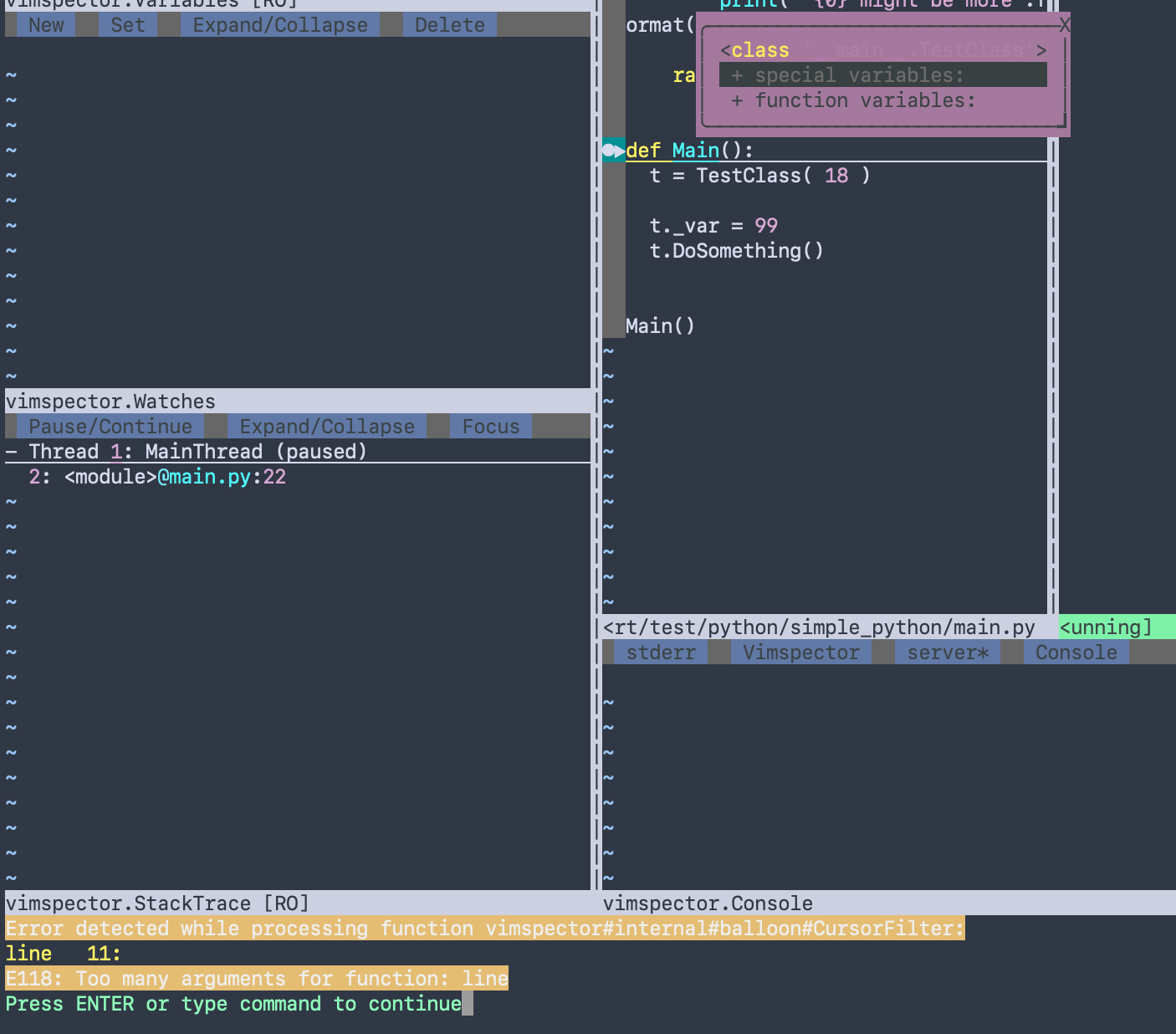Click Set in the Variables panel
This screenshot has width=1176, height=1034.
(126, 24)
